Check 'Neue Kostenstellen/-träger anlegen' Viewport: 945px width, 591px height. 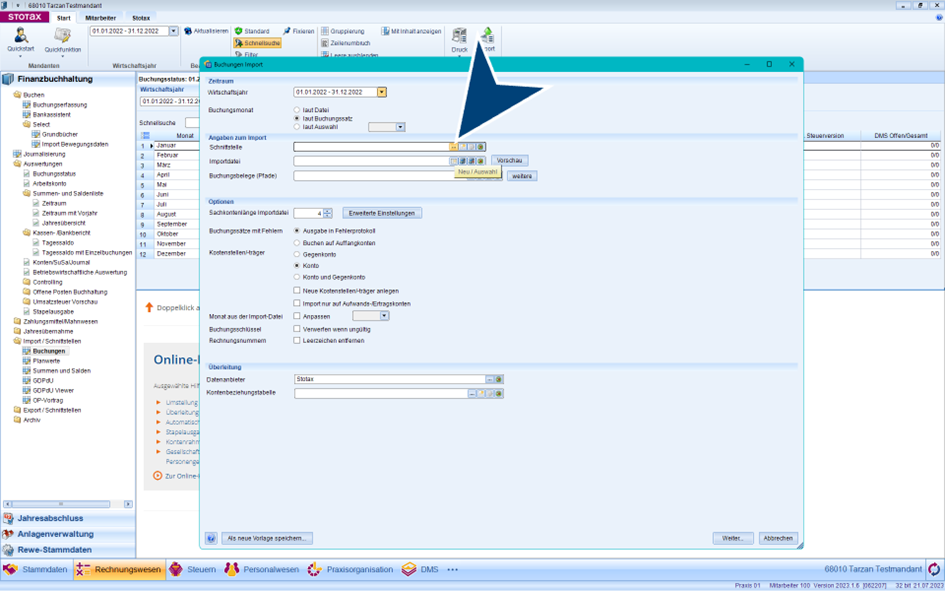(x=297, y=290)
